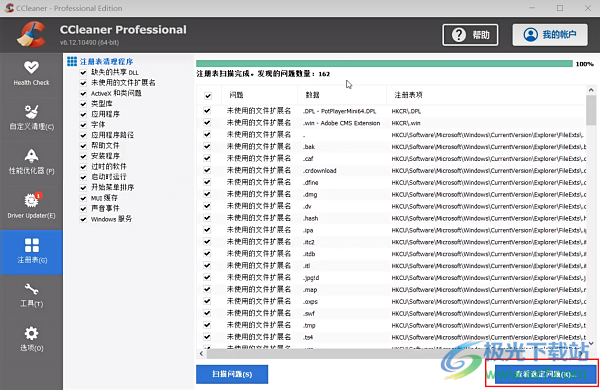
Task: Open the tools (工具) section
Action: (31, 295)
